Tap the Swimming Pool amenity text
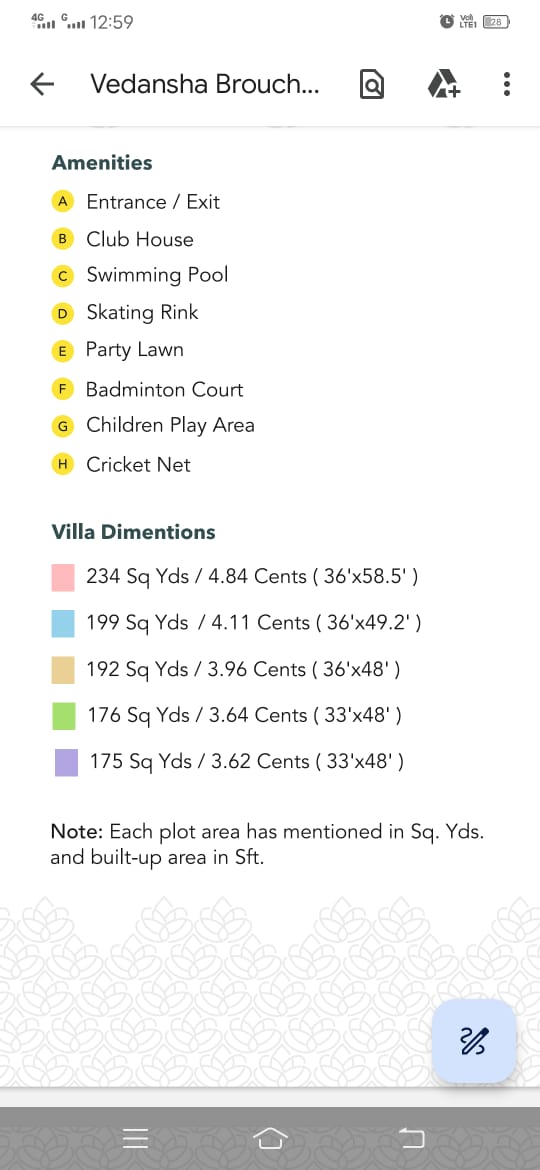 point(157,275)
